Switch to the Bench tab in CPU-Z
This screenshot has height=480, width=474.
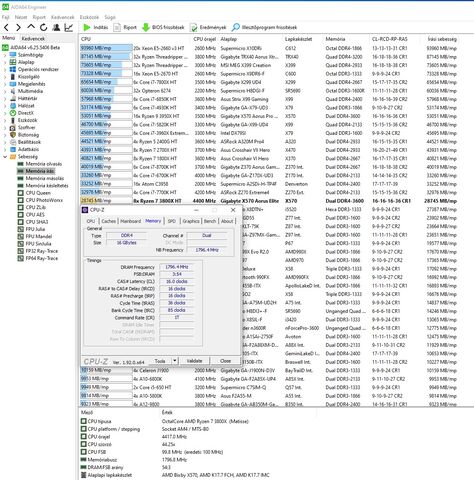click(210, 221)
